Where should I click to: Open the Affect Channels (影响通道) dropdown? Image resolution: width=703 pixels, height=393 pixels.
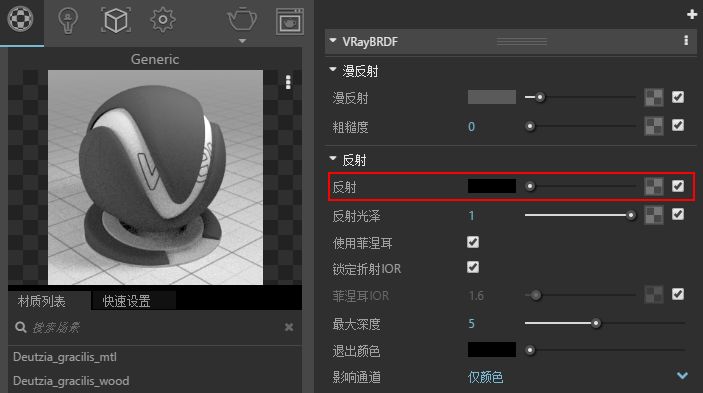point(682,376)
